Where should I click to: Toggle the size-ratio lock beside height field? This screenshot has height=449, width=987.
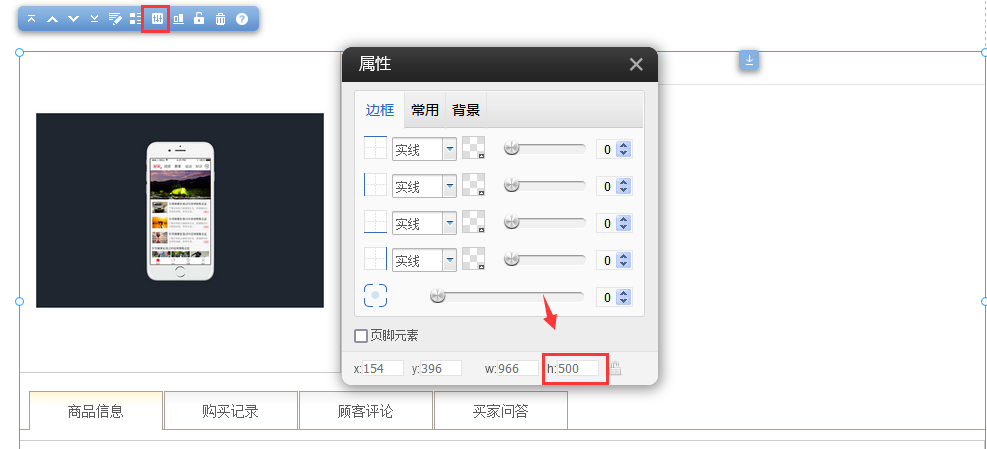pyautogui.click(x=616, y=368)
